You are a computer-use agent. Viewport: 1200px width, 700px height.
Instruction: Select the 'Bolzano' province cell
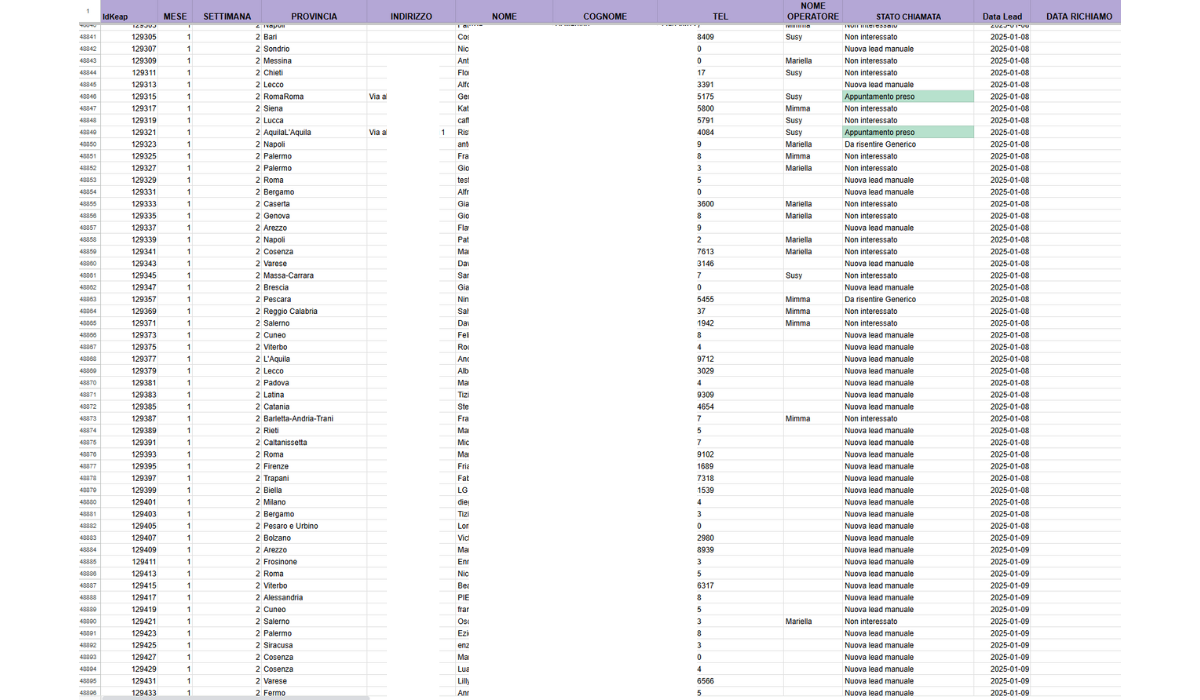point(314,538)
